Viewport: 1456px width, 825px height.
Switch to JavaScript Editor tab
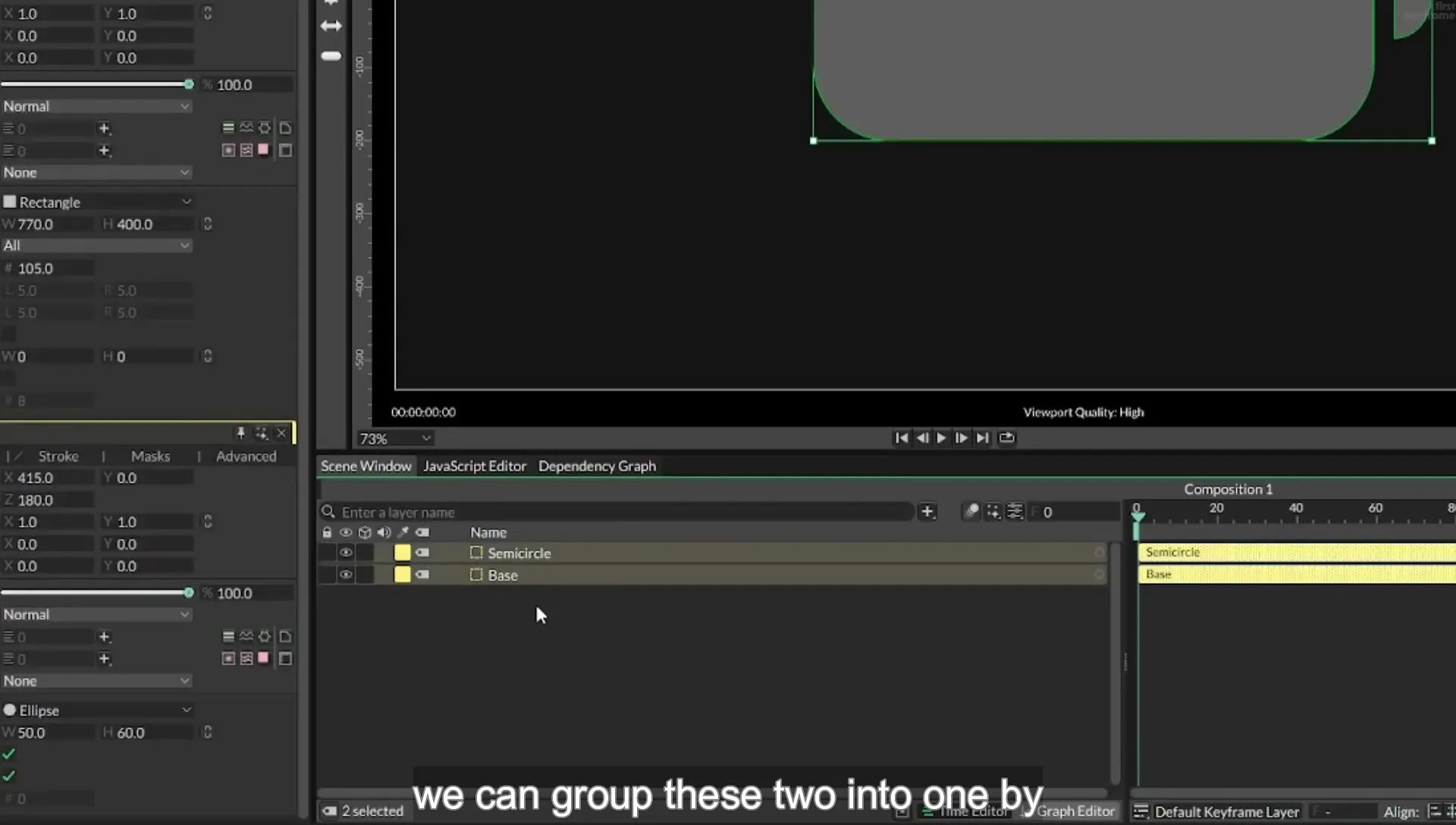475,466
